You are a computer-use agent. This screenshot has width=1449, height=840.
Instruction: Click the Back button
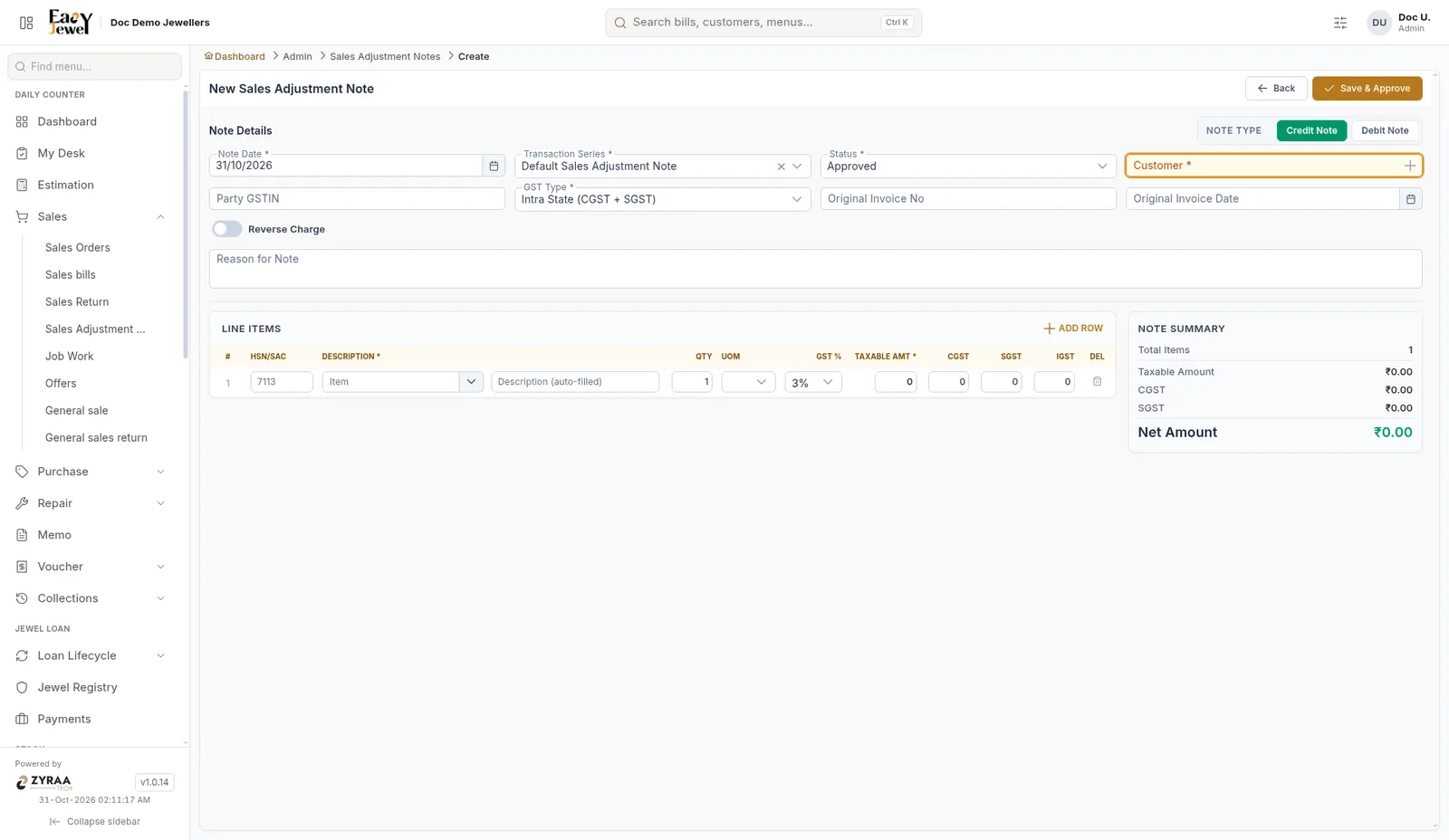(1276, 89)
